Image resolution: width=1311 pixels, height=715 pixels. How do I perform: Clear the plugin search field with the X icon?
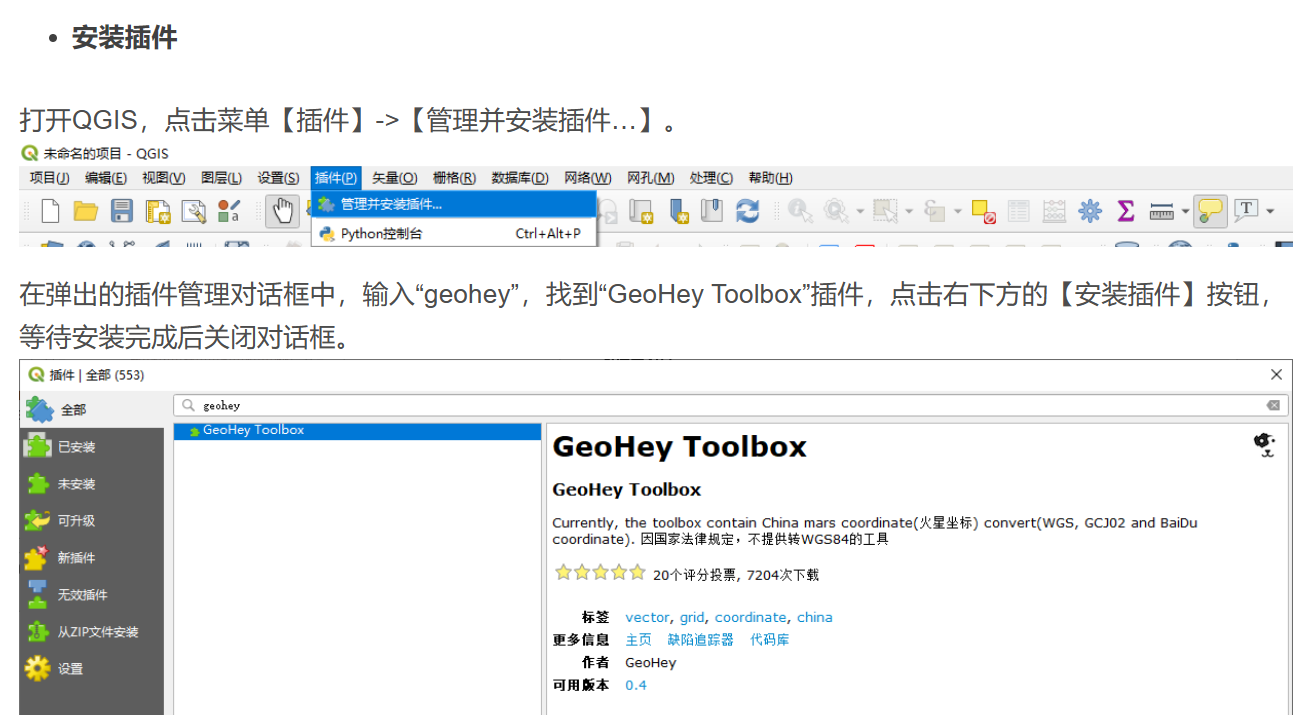[x=1272, y=405]
